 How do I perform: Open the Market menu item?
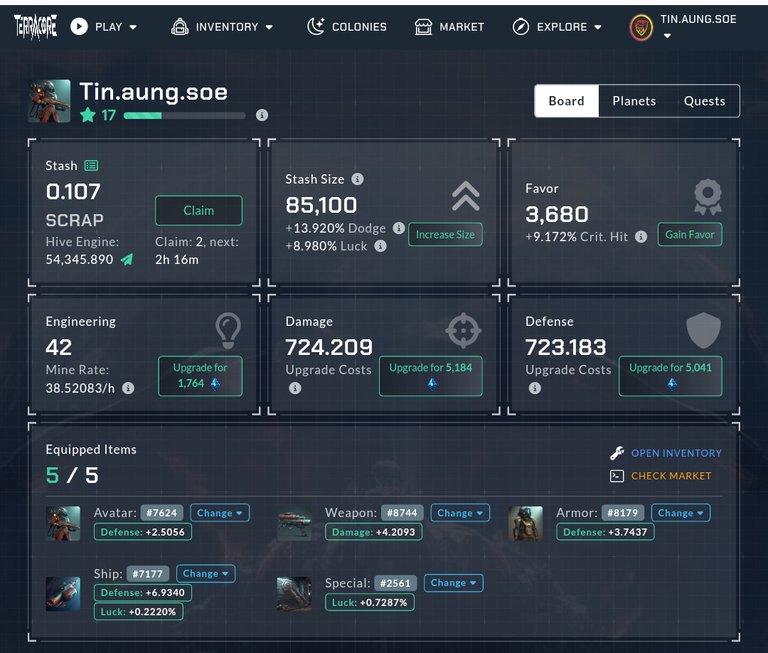[449, 26]
